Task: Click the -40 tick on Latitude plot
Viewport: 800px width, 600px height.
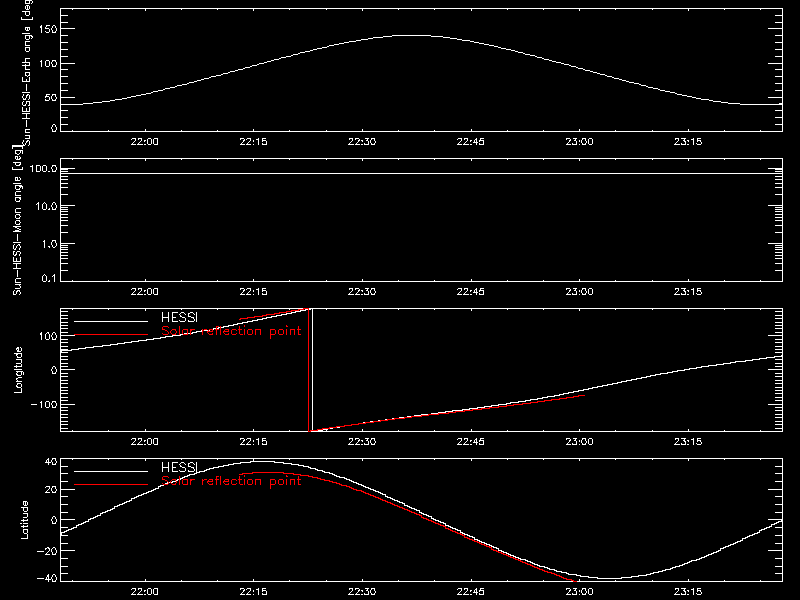Action: click(x=47, y=579)
